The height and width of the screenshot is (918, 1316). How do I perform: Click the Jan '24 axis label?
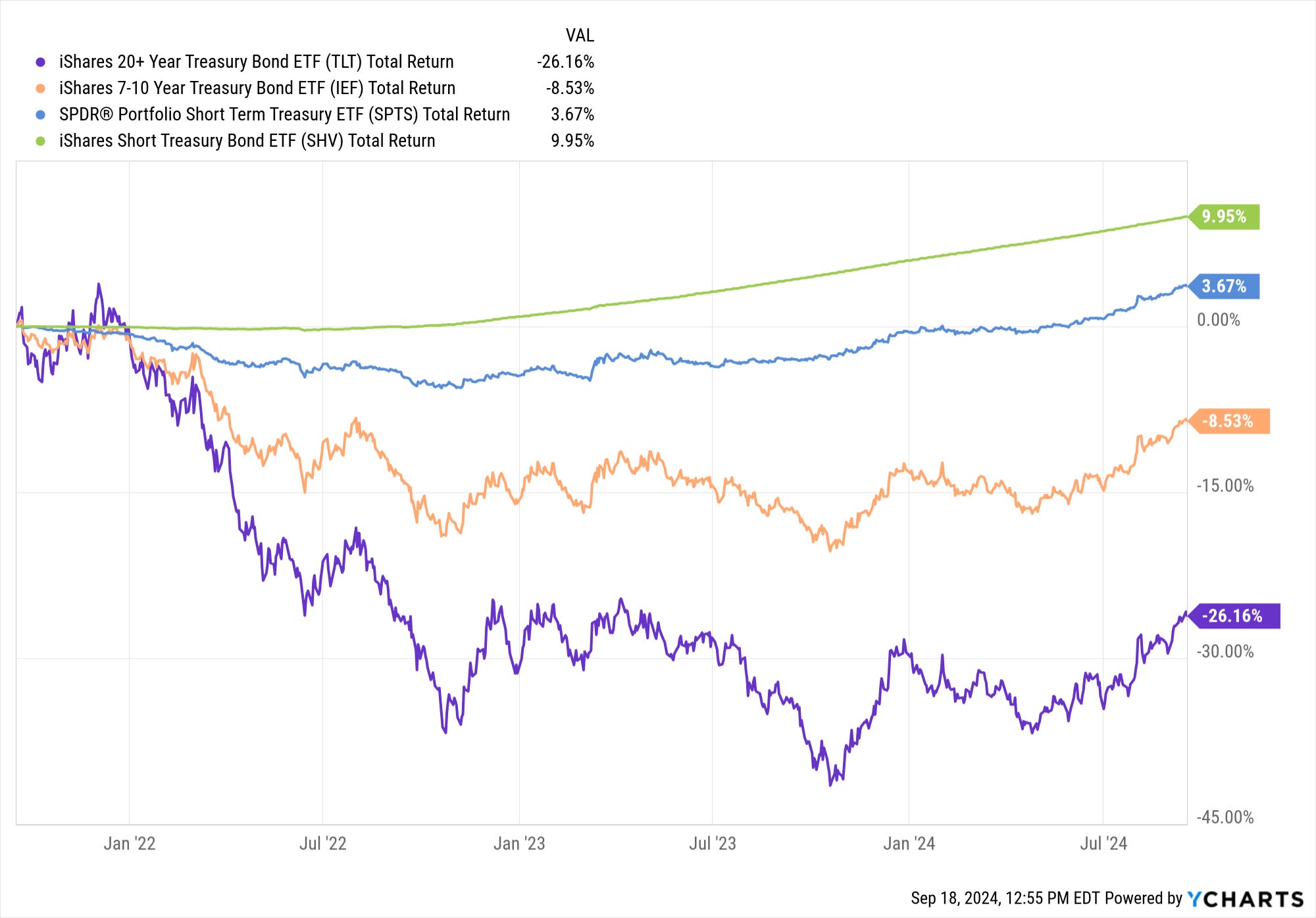coord(909,844)
